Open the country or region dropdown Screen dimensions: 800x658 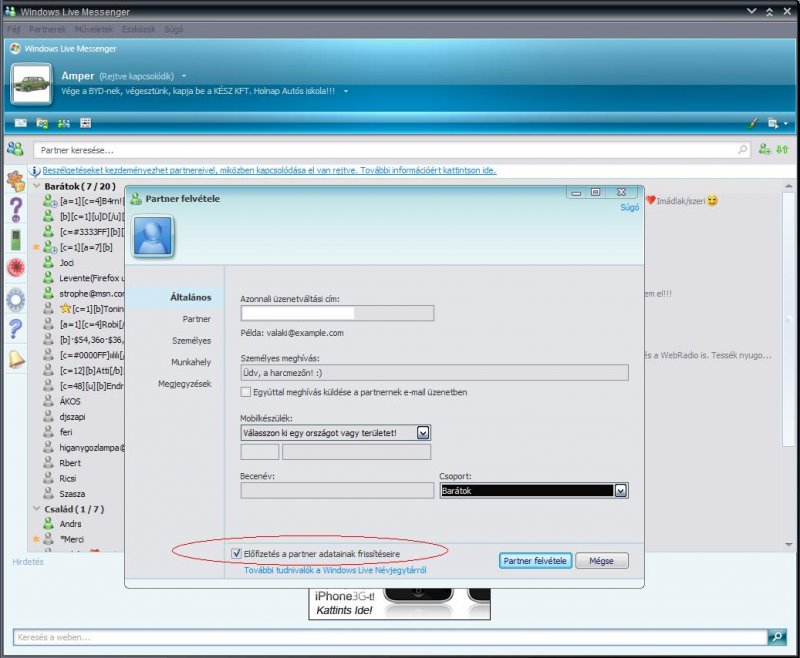423,433
